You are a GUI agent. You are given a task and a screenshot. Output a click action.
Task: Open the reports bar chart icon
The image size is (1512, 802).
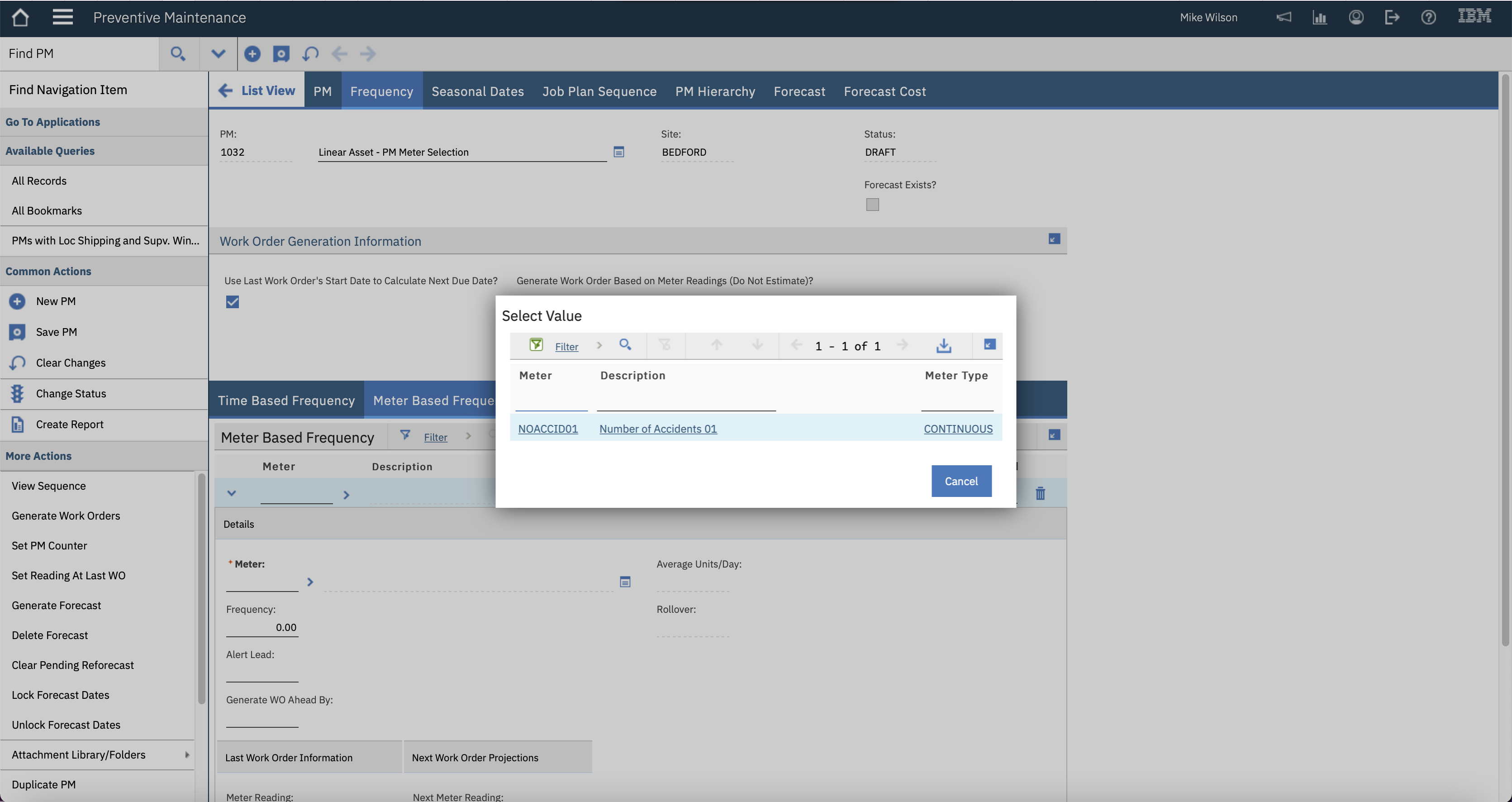pos(1320,17)
